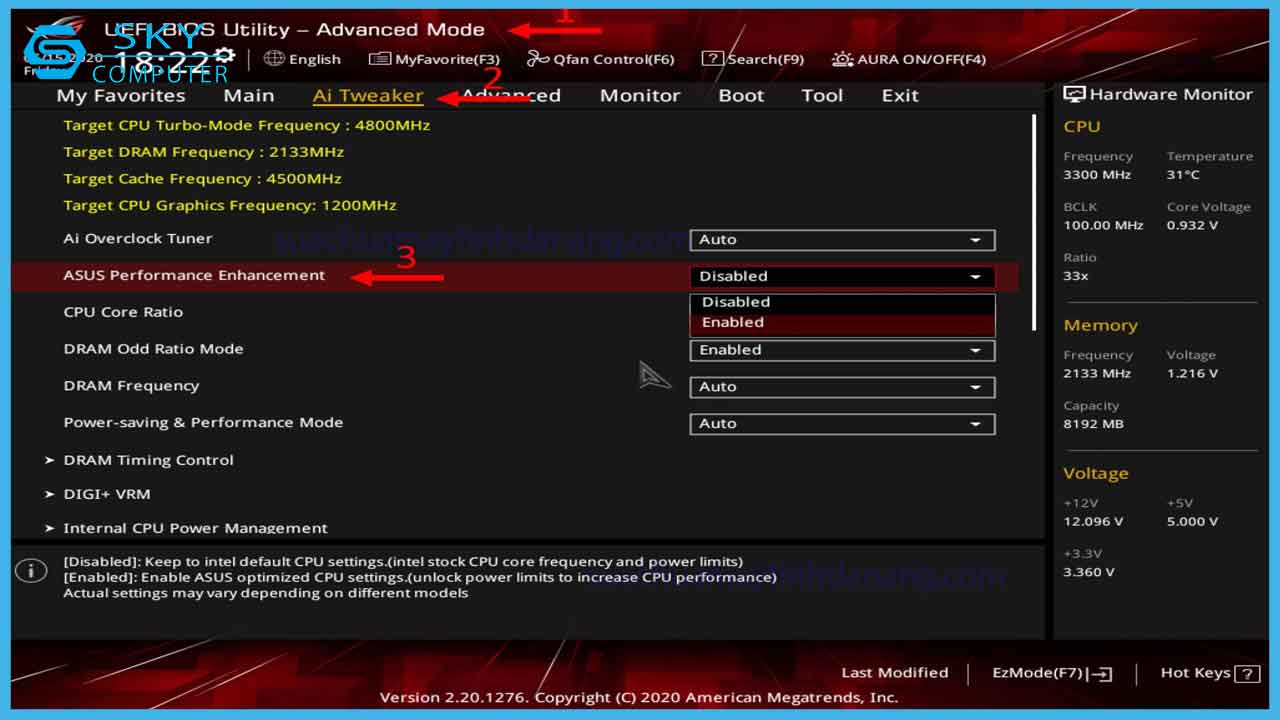Open Qfan Control(F6)
Viewport: 1280px width, 720px height.
click(x=601, y=59)
